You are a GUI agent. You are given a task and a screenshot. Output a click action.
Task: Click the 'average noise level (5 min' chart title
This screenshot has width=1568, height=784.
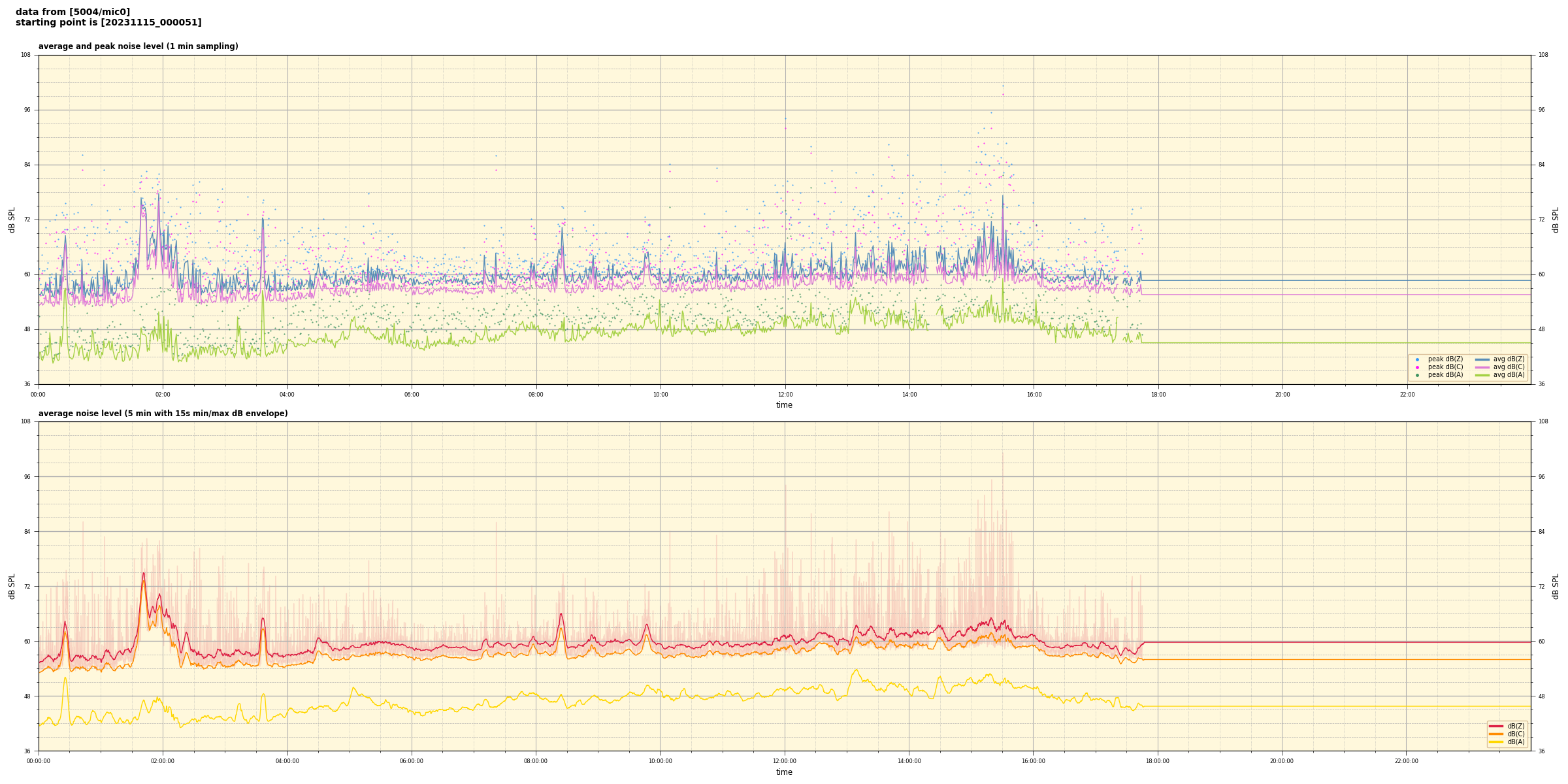coord(163,414)
